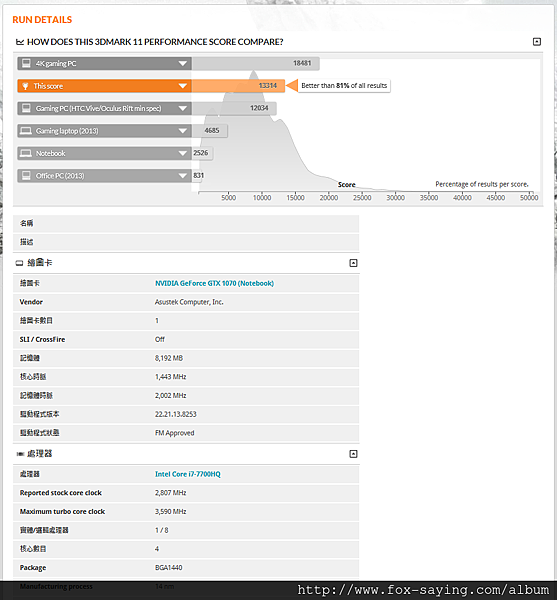Click the laptop icon for Gaming laptop (2013)
This screenshot has width=557, height=600.
(26, 131)
